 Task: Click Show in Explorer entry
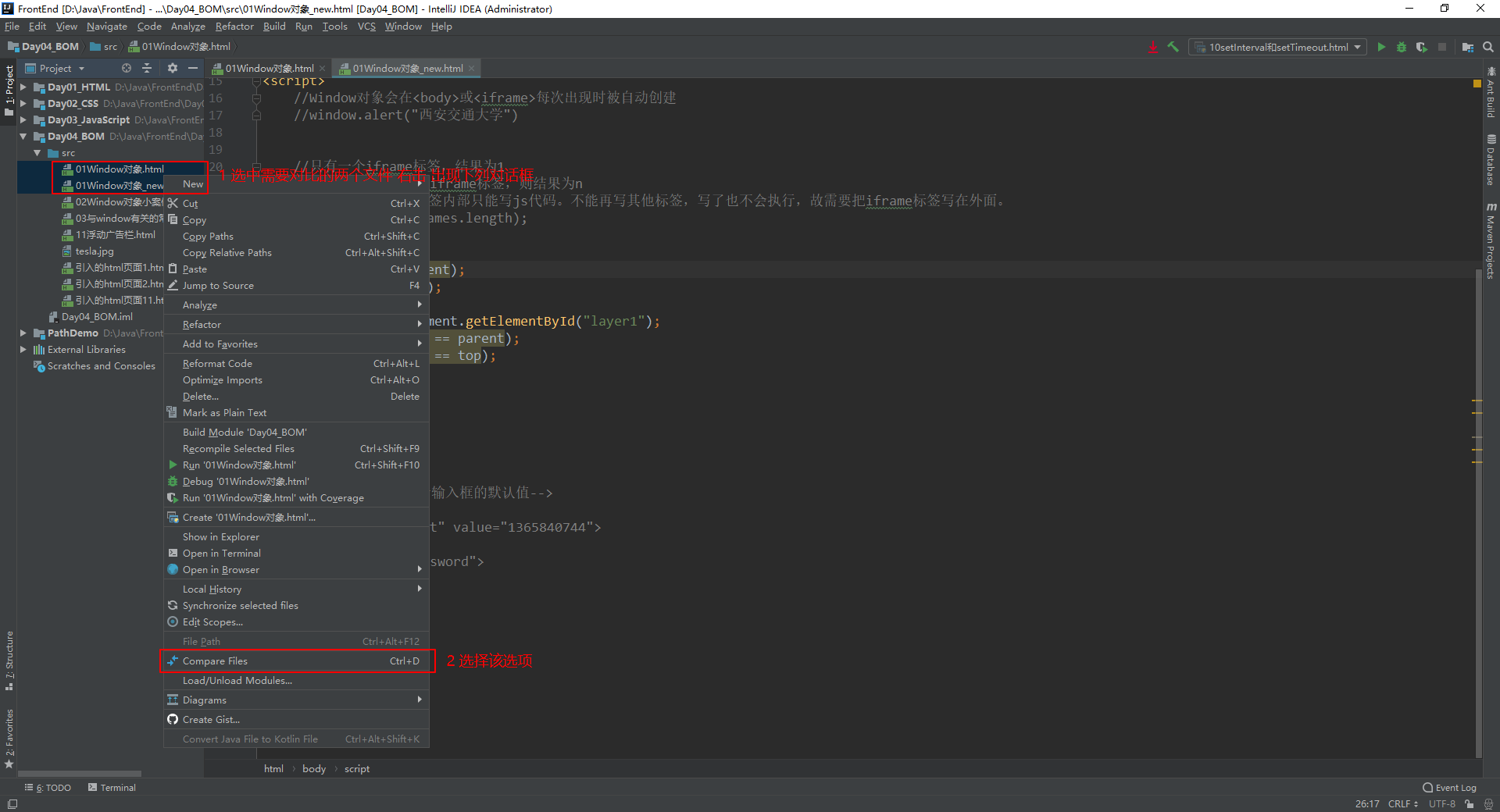tap(296, 536)
